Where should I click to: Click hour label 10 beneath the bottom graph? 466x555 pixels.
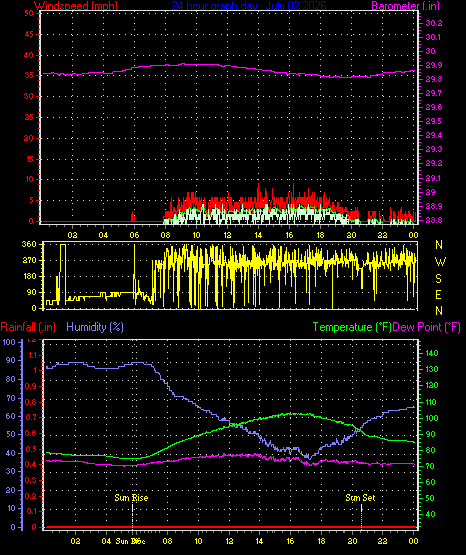tap(198, 541)
